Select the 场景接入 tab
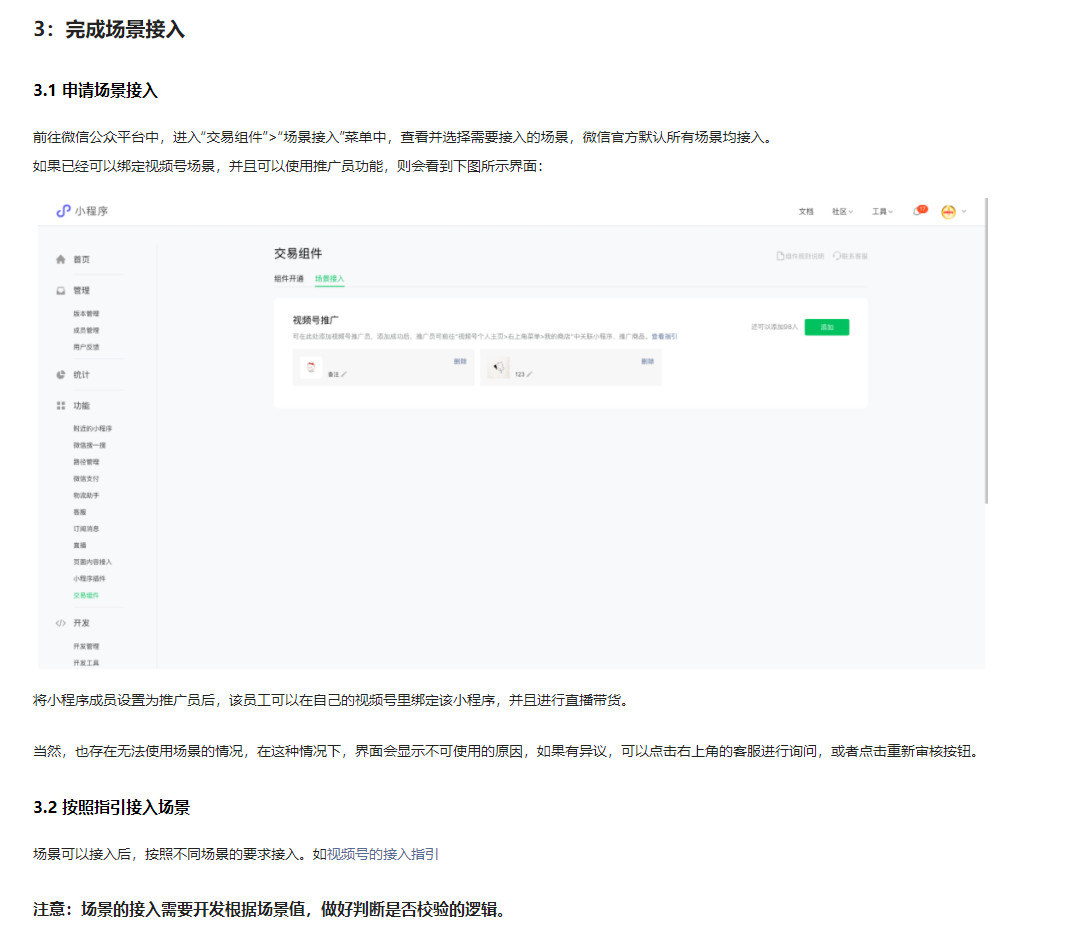 pyautogui.click(x=329, y=279)
